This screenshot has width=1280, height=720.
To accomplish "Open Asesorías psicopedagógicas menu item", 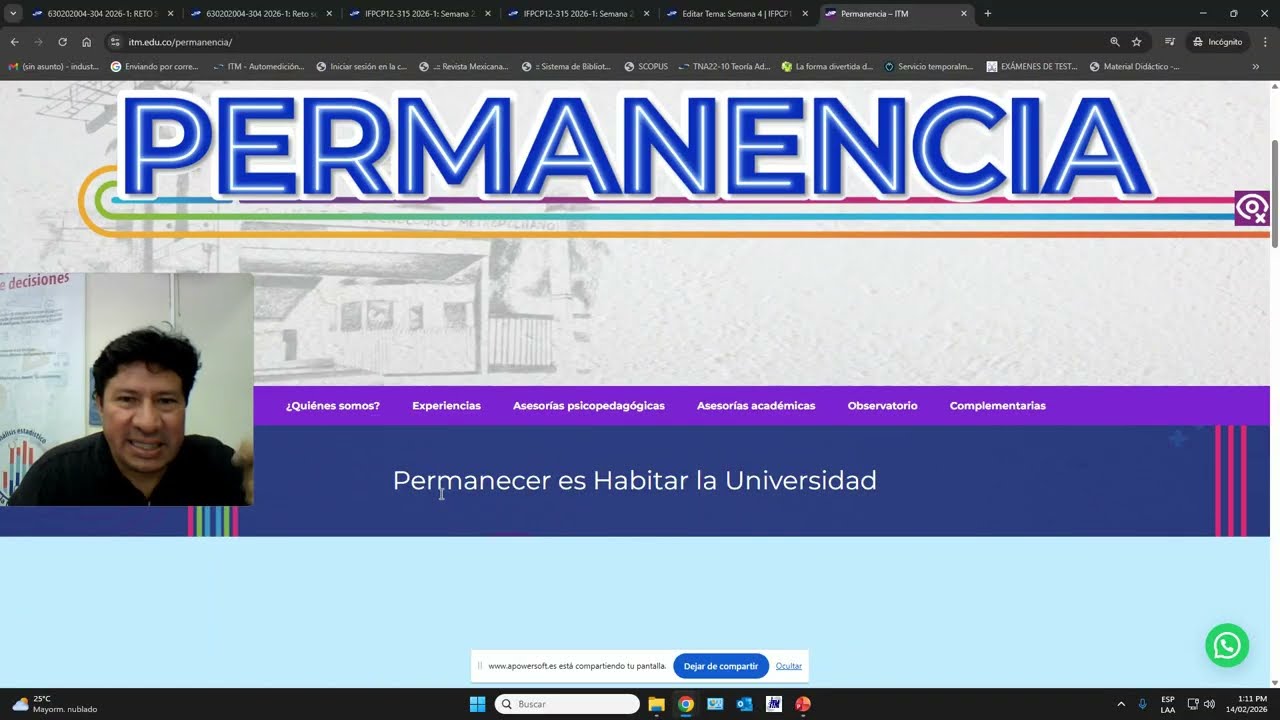I will tap(589, 406).
